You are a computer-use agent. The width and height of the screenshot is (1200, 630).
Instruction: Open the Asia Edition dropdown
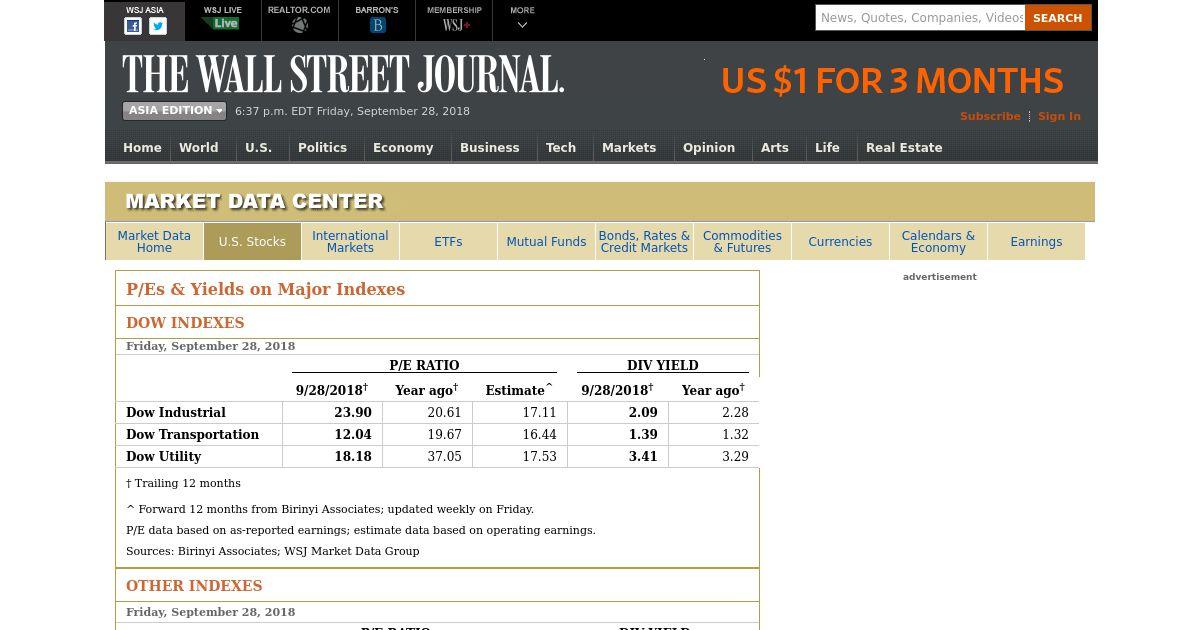(x=174, y=111)
